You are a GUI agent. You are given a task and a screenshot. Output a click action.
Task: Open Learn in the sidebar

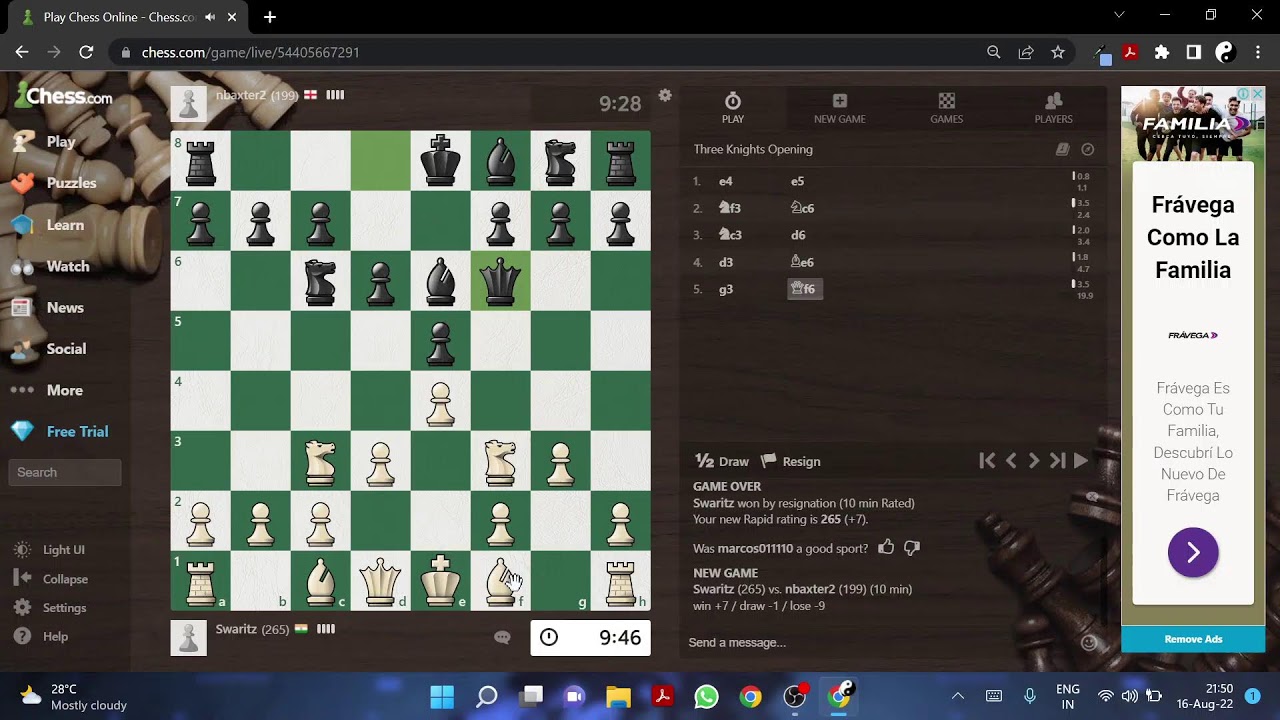(48, 225)
